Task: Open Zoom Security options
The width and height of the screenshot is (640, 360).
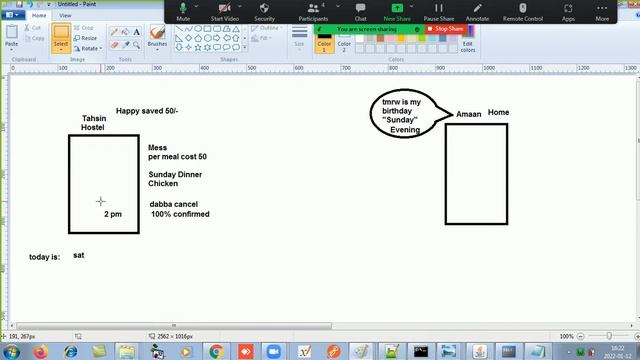Action: 264,12
